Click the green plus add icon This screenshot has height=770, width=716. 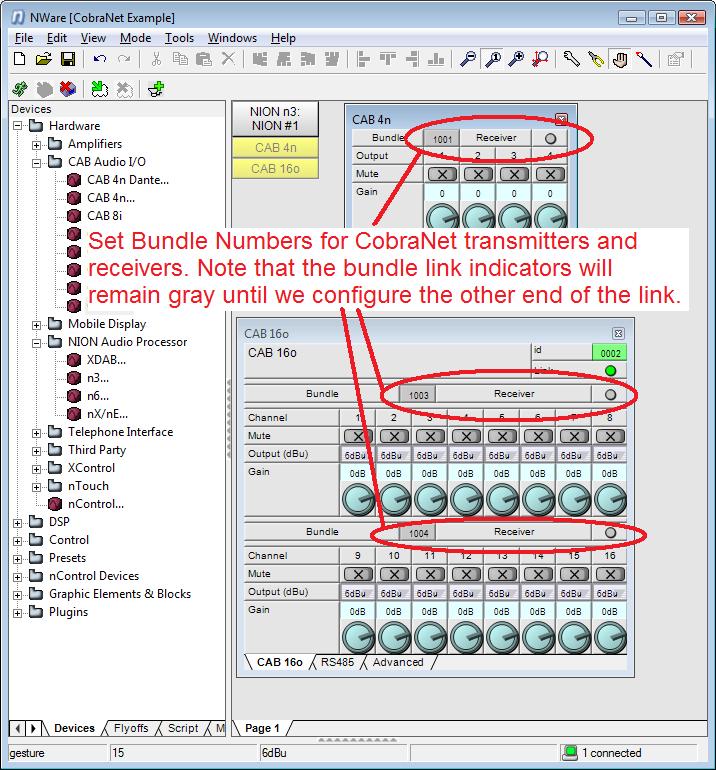click(155, 89)
